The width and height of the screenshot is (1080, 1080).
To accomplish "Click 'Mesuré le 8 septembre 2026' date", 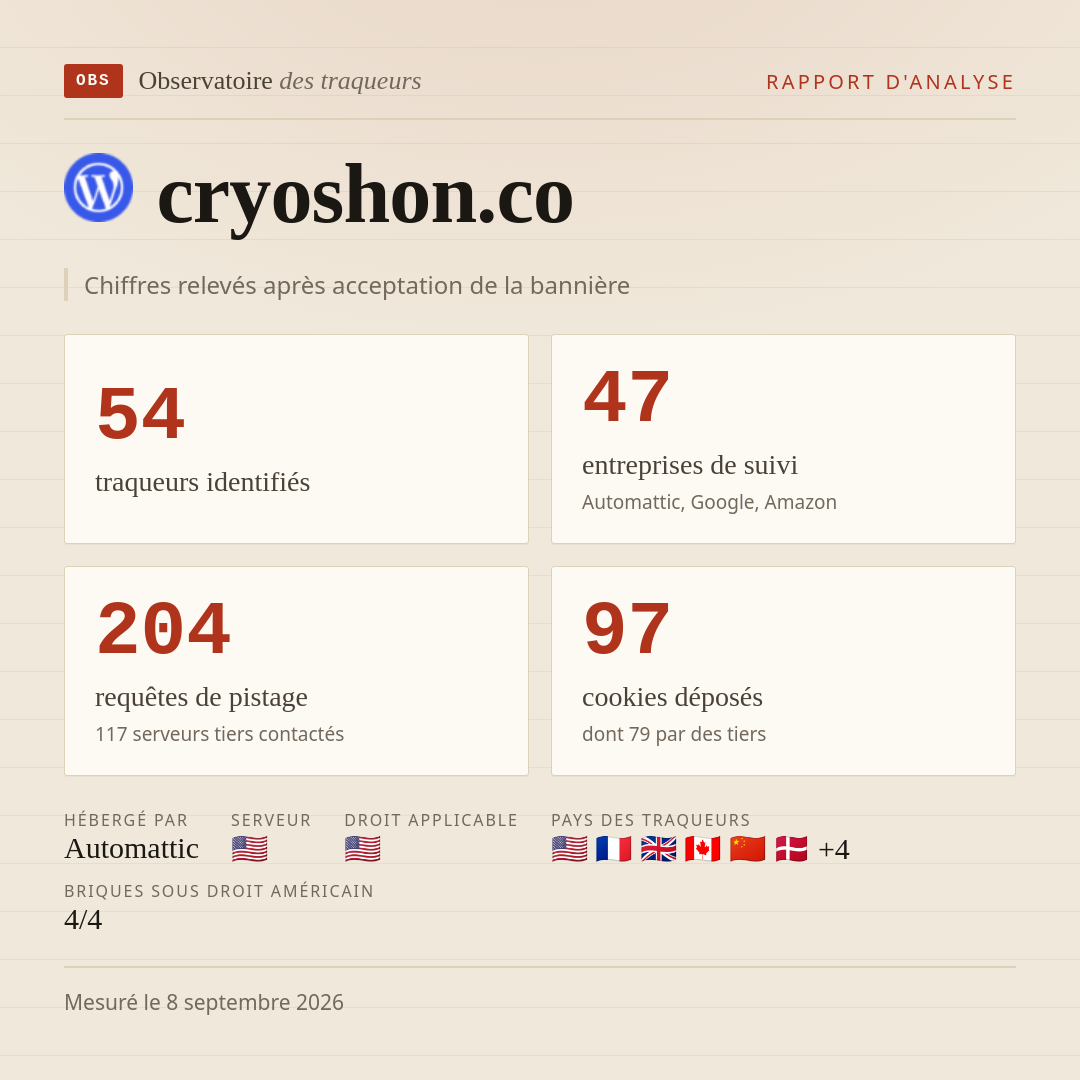I will [x=204, y=1002].
